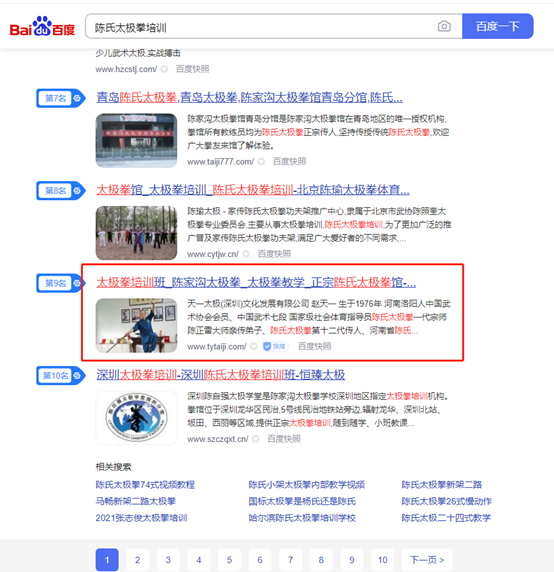Click the 保障 shield badge for tytaiji.com
The height and width of the screenshot is (572, 554).
(275, 346)
